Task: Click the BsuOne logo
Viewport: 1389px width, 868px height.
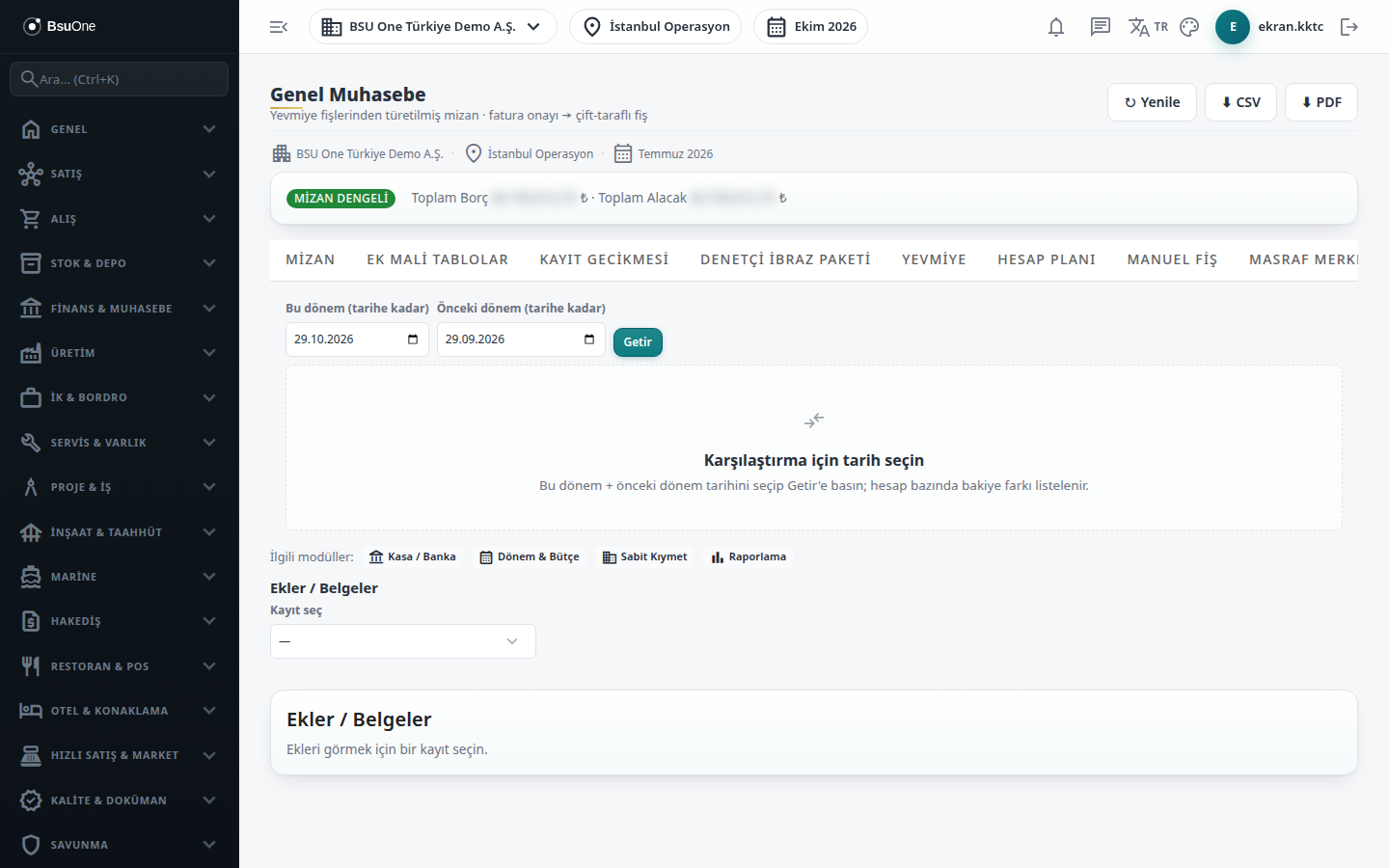Action: click(x=60, y=26)
